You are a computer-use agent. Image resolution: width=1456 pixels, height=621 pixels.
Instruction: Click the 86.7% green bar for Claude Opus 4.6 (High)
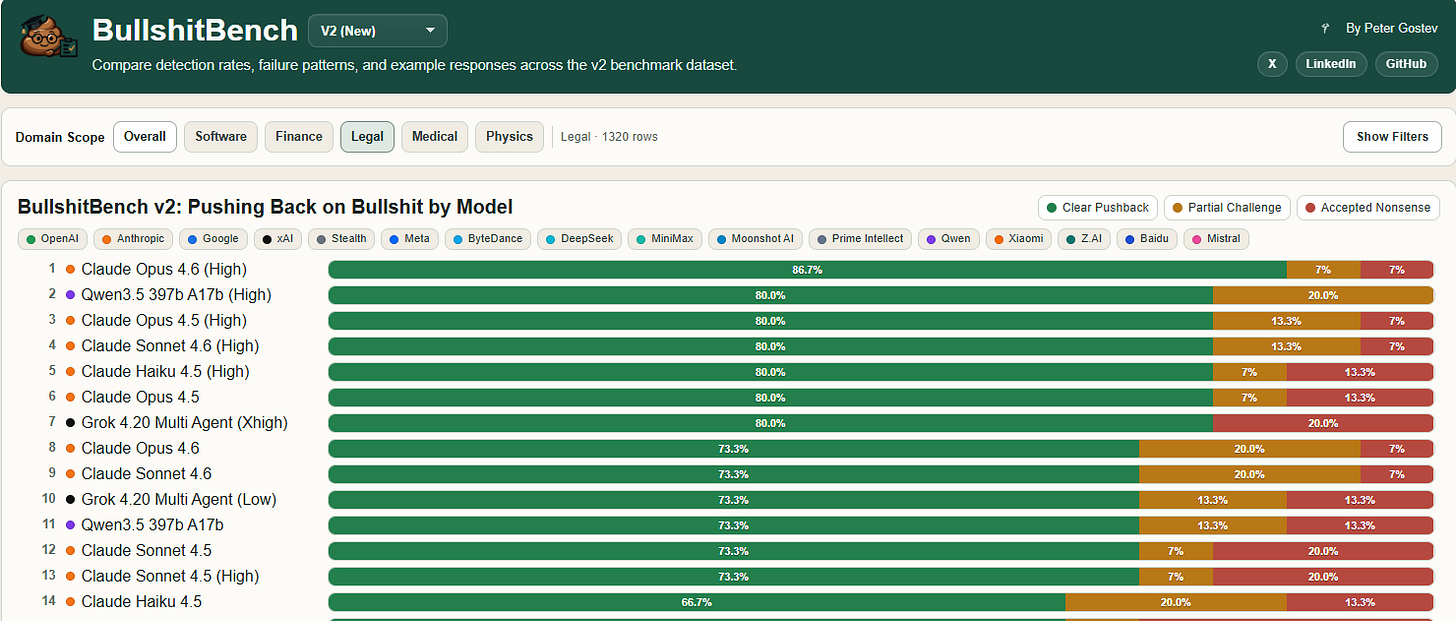click(807, 269)
